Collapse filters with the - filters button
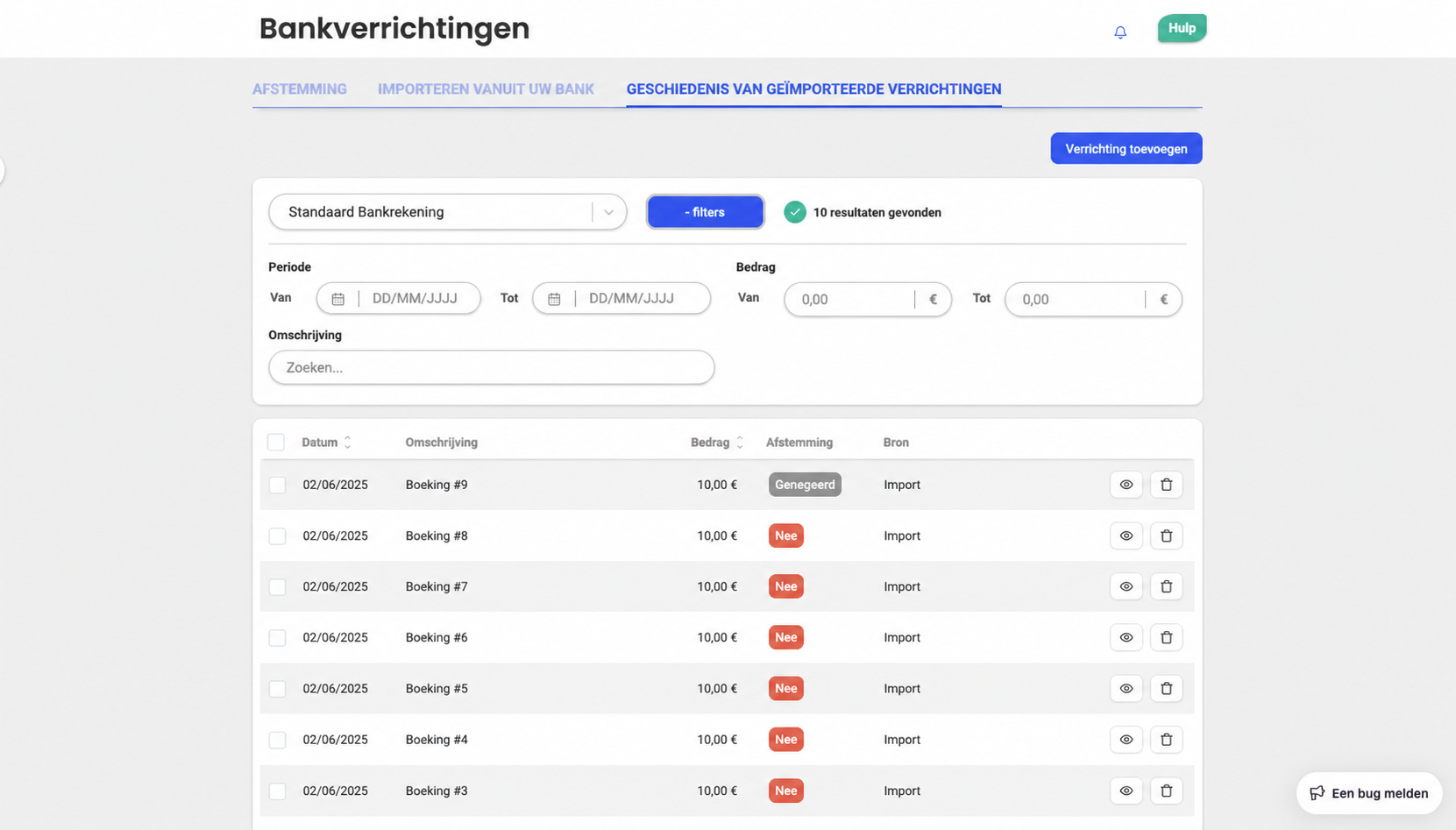Viewport: 1456px width, 830px height. (x=706, y=212)
